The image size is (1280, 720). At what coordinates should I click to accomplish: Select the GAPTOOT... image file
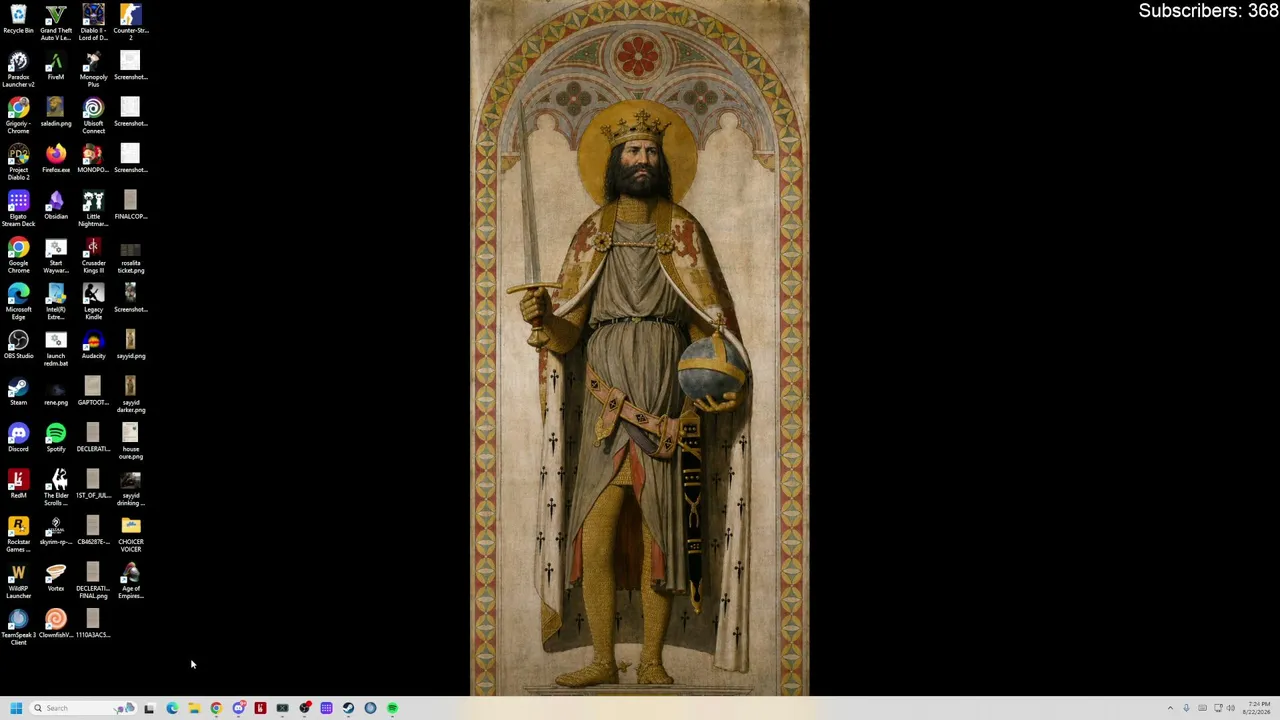[93, 391]
